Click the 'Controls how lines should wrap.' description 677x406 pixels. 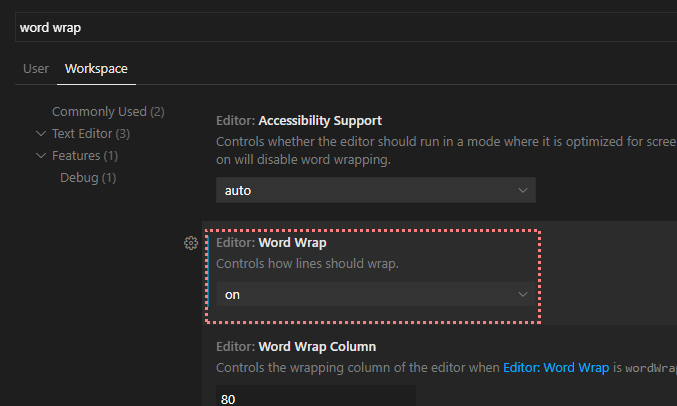pos(307,263)
